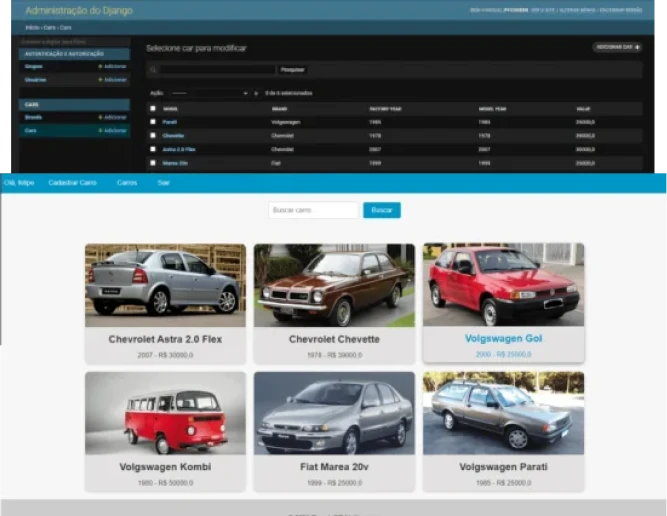Open the Cars app section header
Viewport: 667px width, 516px height.
tap(31, 105)
